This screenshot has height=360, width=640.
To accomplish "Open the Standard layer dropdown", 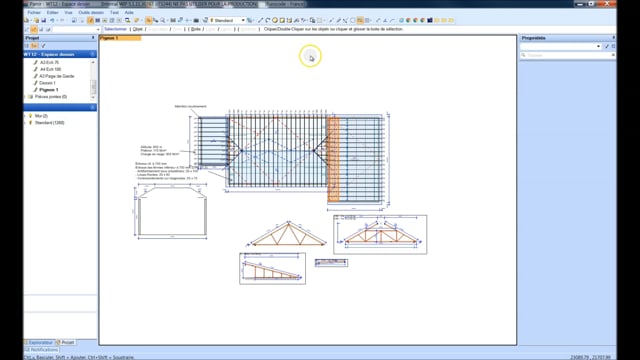I will pyautogui.click(x=228, y=20).
